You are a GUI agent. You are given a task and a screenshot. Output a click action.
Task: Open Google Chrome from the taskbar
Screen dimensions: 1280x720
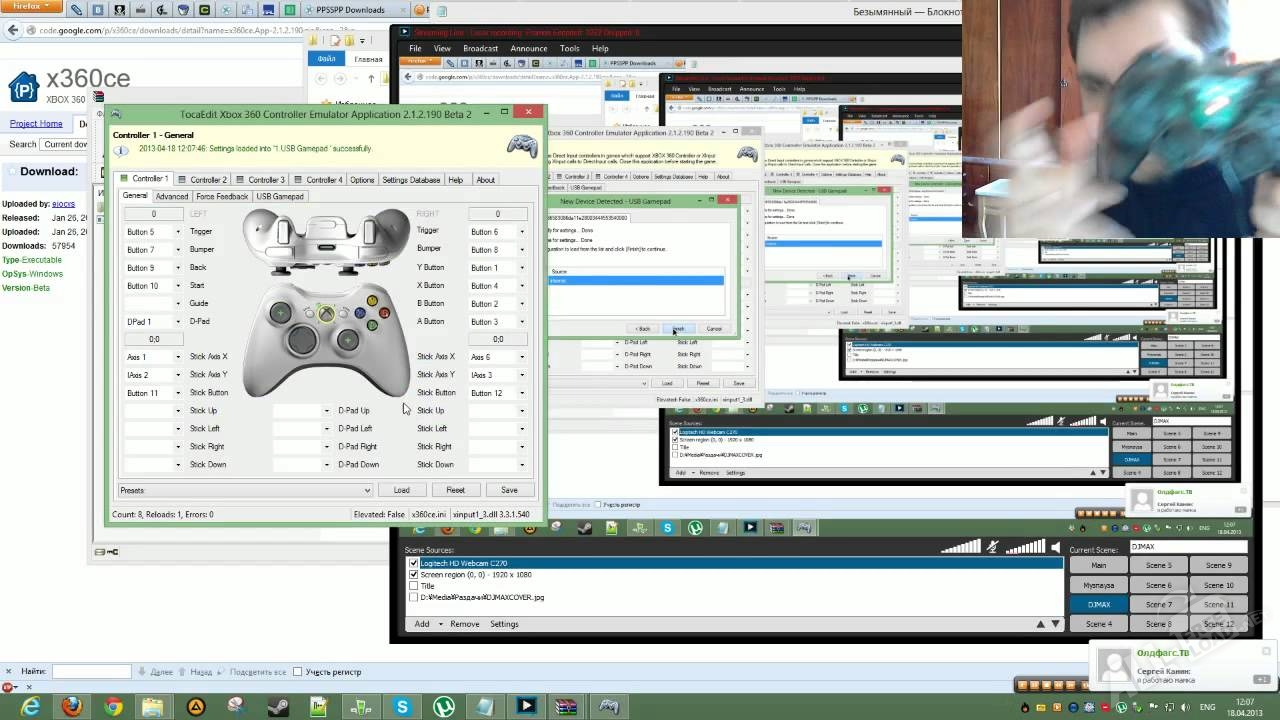point(113,706)
